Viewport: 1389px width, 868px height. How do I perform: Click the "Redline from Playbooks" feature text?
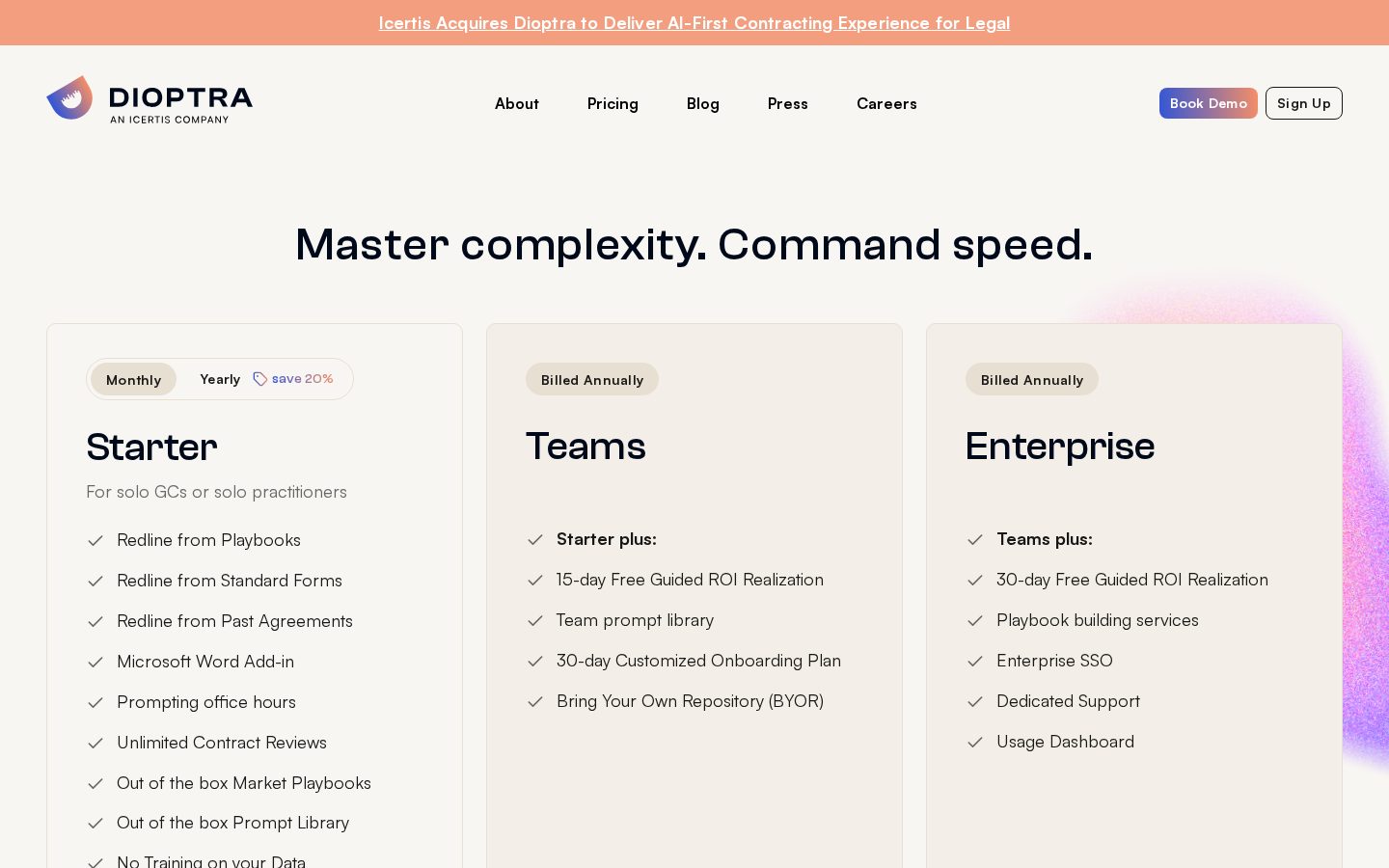[208, 540]
